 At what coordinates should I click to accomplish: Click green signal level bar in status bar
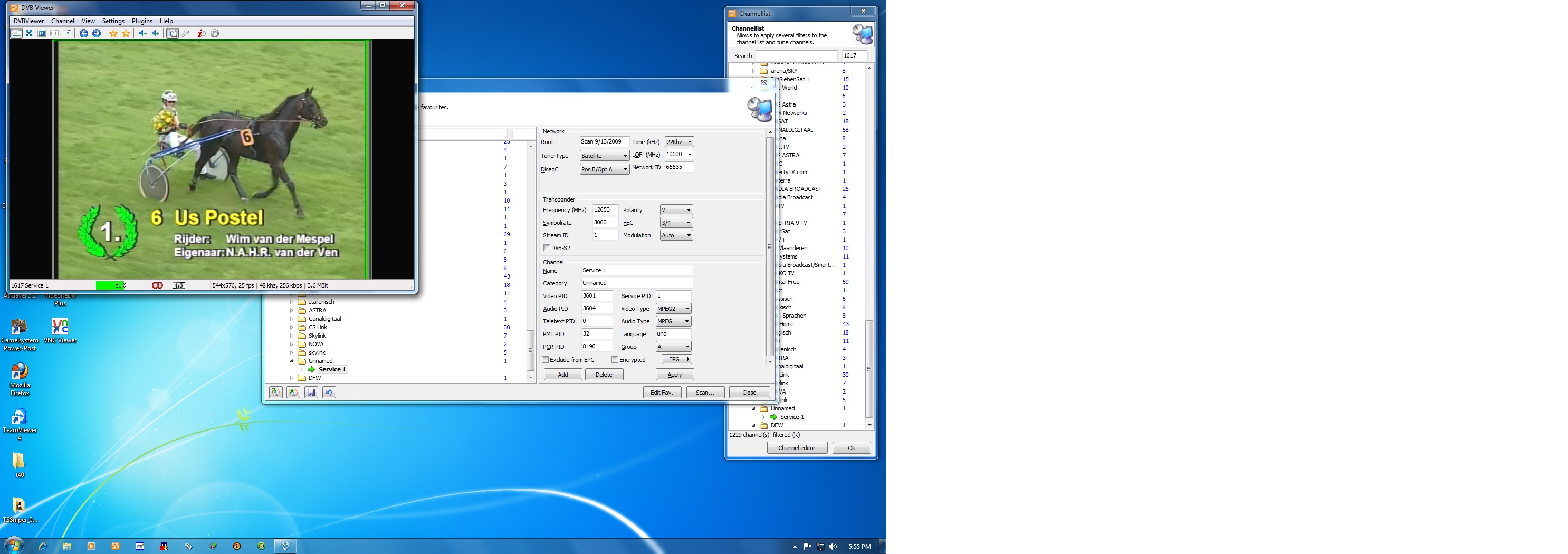pyautogui.click(x=111, y=285)
